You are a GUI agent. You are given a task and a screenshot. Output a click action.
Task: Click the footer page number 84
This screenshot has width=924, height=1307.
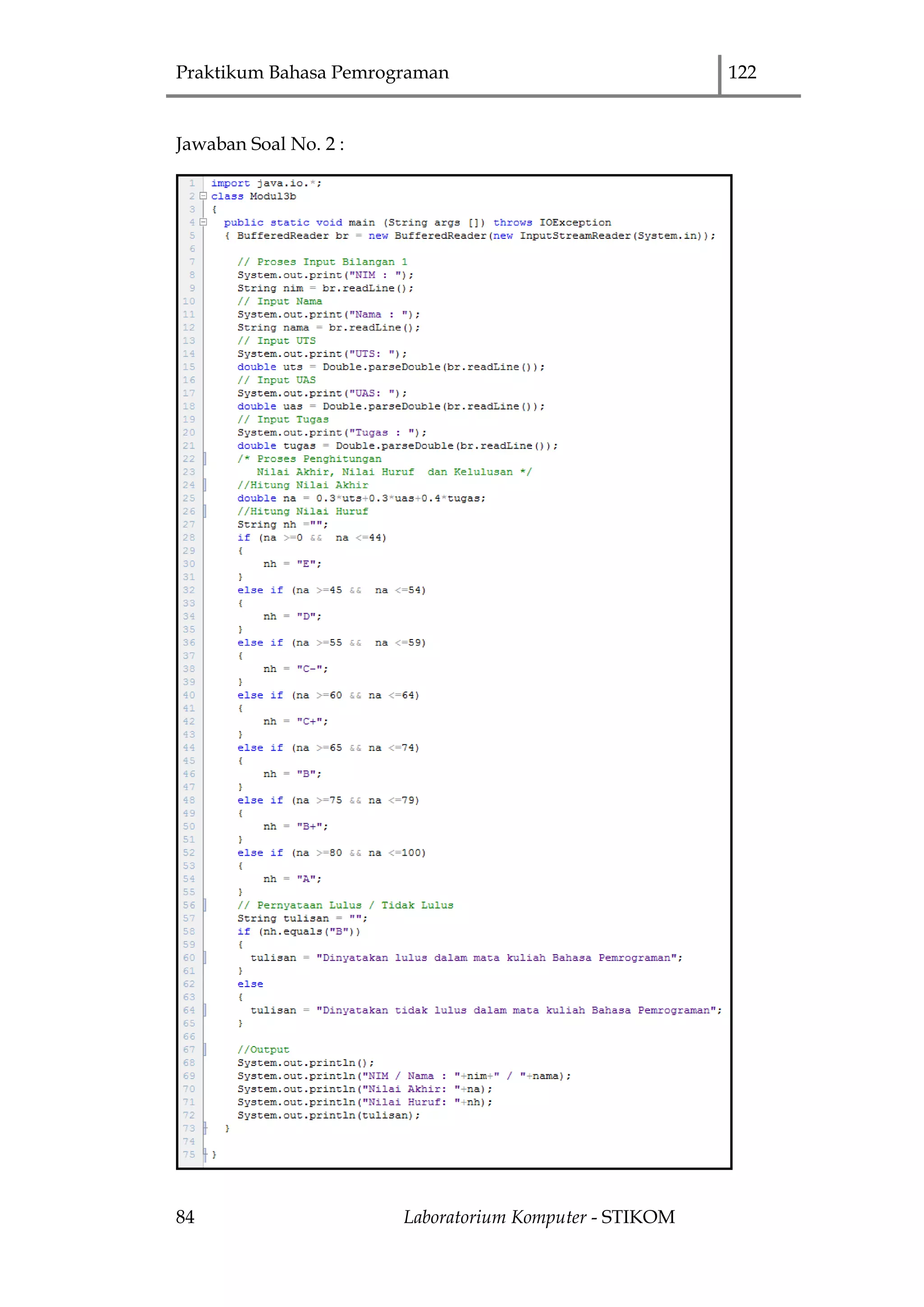pyautogui.click(x=185, y=1217)
